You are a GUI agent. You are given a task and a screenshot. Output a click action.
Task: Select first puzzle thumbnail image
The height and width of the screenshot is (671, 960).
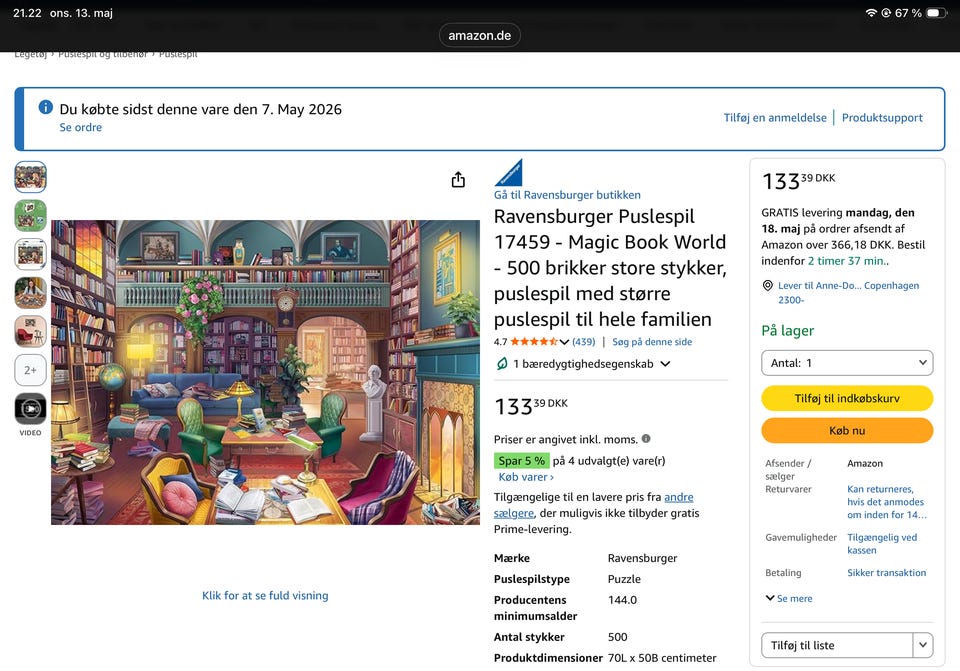(x=31, y=177)
